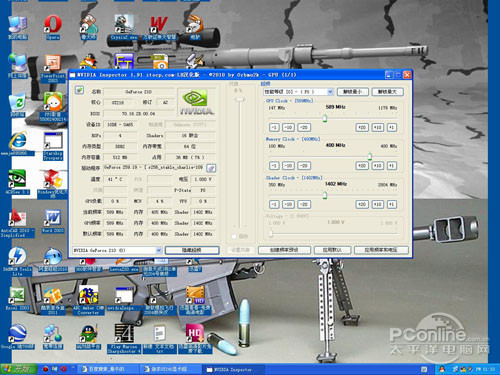Open the Network Places desktop icon
Viewport: 500px width, 375px height.
(18, 65)
